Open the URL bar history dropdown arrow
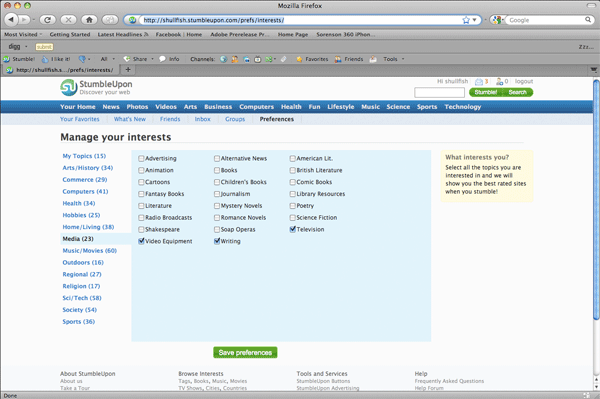This screenshot has width=600, height=399. pos(474,20)
